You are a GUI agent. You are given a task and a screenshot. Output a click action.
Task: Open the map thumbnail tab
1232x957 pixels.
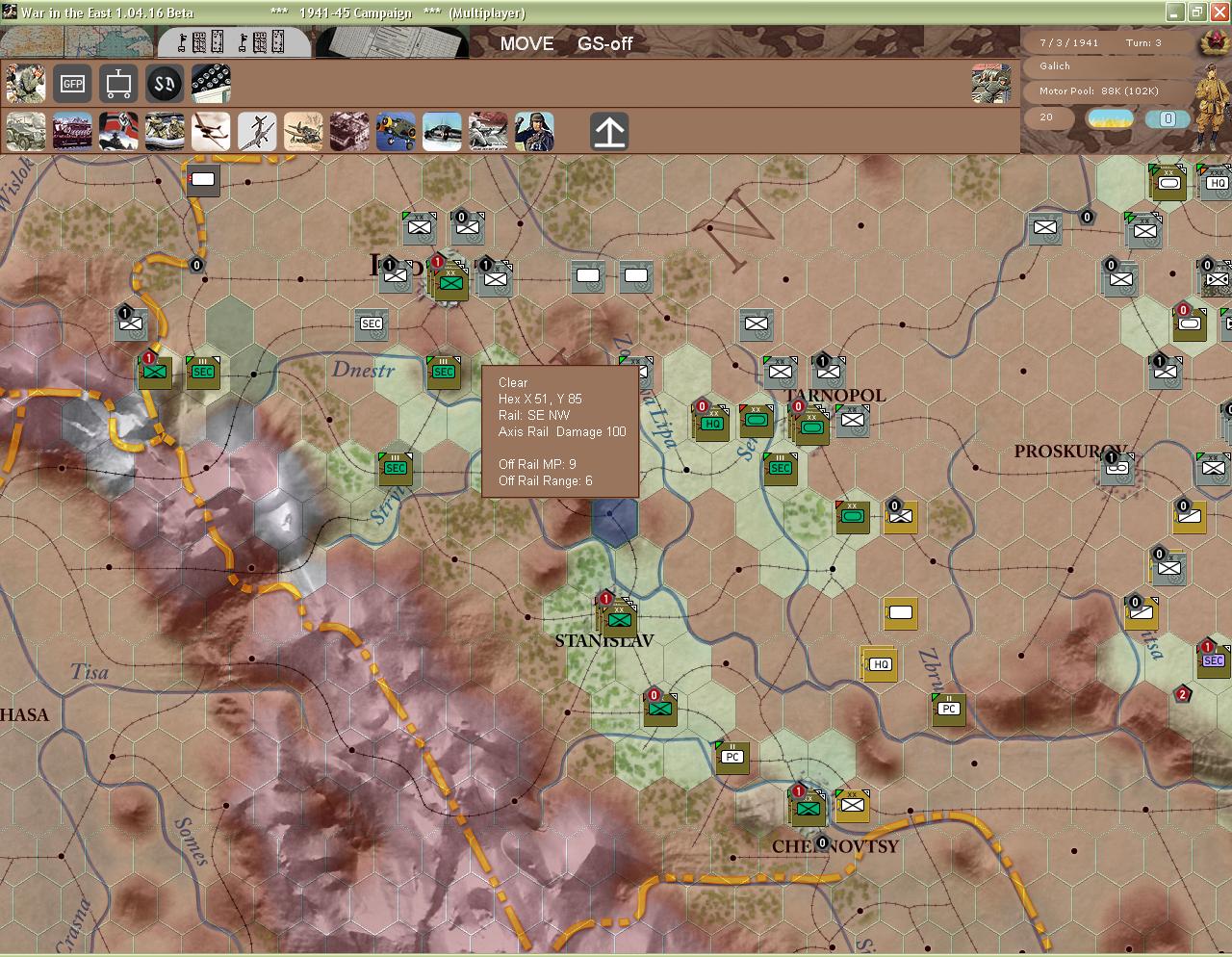pyautogui.click(x=77, y=42)
